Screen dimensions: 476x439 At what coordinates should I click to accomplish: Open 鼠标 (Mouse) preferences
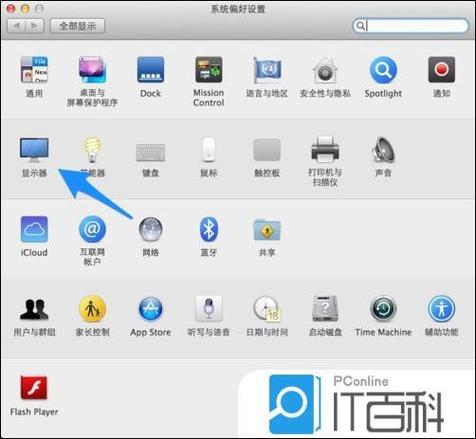(209, 149)
